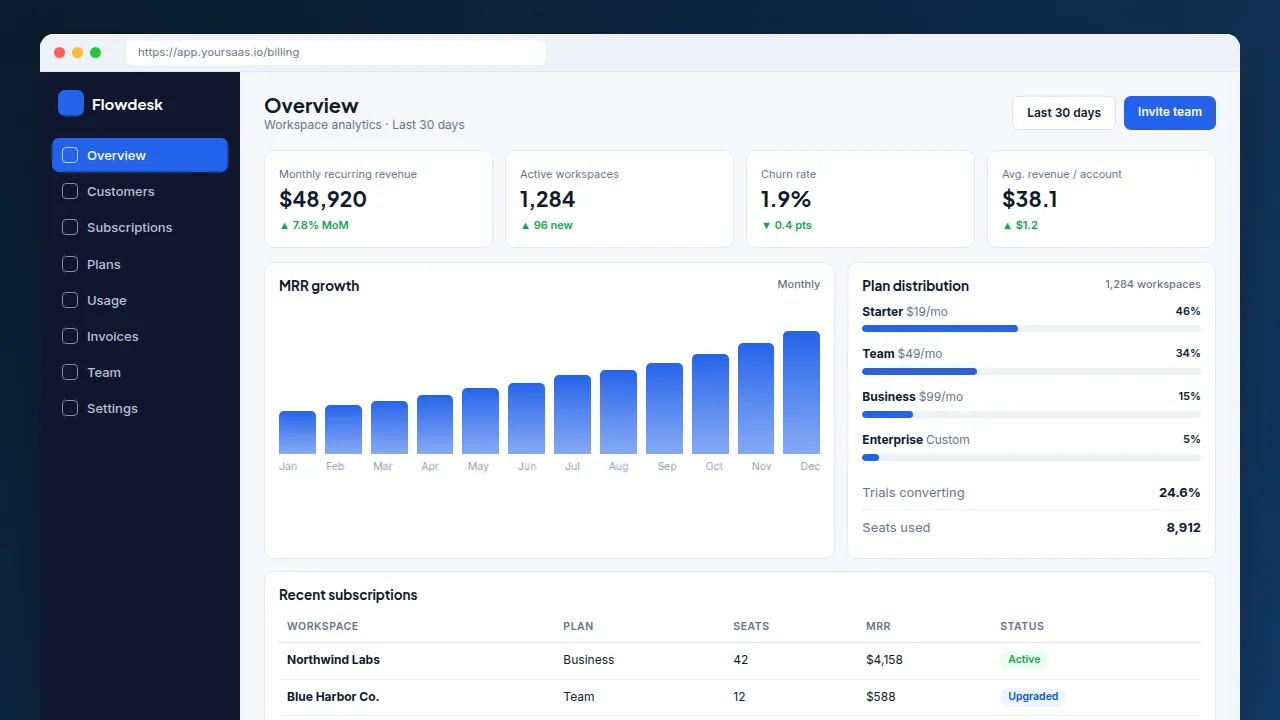The width and height of the screenshot is (1280, 720).
Task: Click the Upgraded status badge
Action: 1033,697
